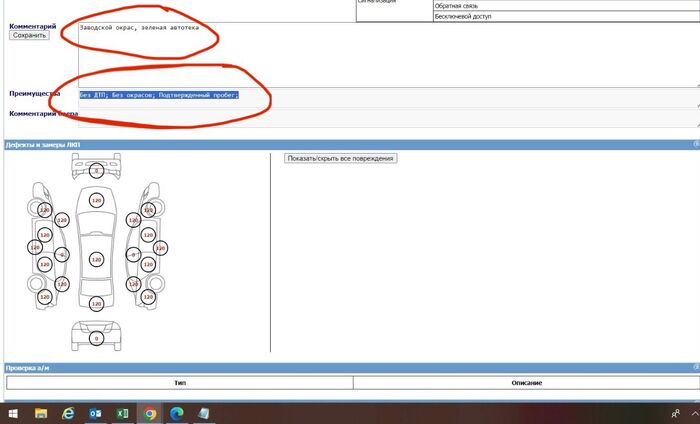Open the Windows Start menu
The image size is (700, 424).
point(13,414)
